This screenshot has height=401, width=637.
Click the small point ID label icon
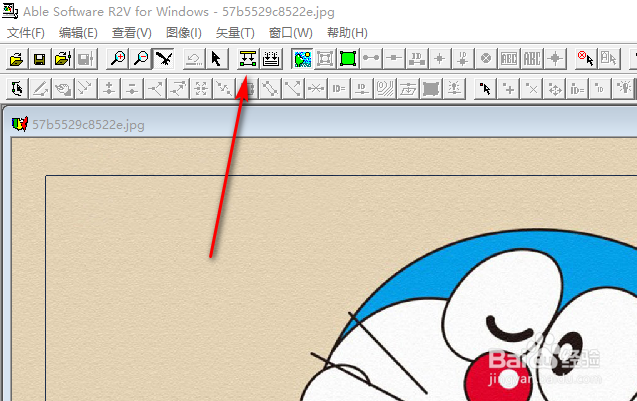(600, 89)
